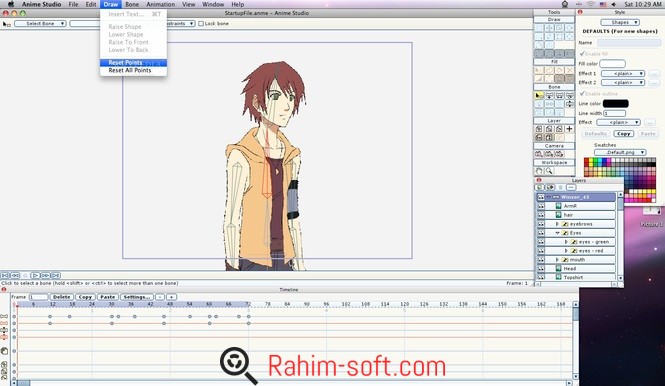Click the New Layer icon in Layers panel
This screenshot has height=386, width=665.
(x=539, y=187)
